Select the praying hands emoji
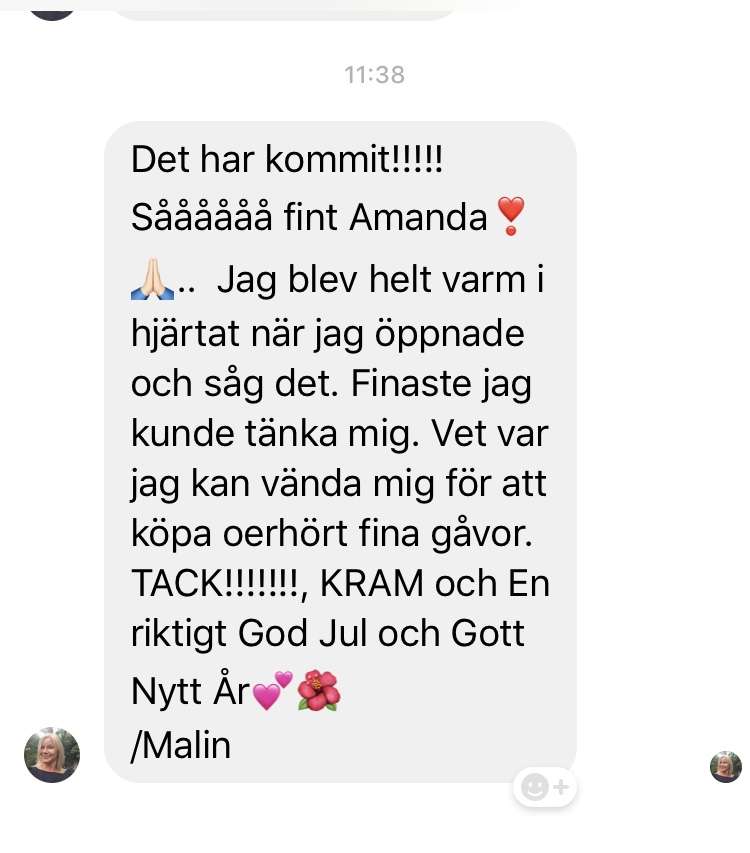 pyautogui.click(x=152, y=279)
